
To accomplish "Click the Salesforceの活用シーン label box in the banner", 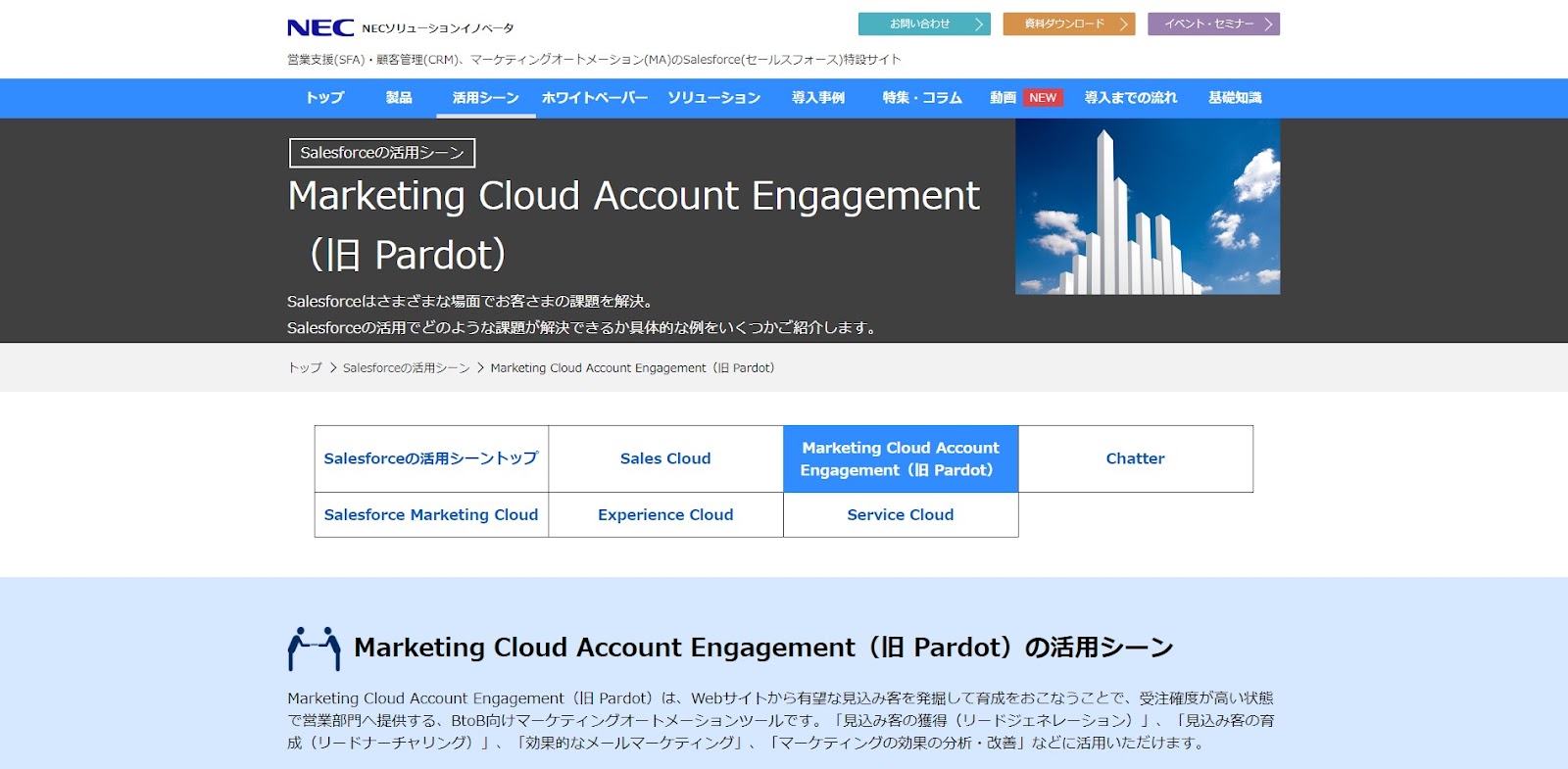I will coord(382,153).
